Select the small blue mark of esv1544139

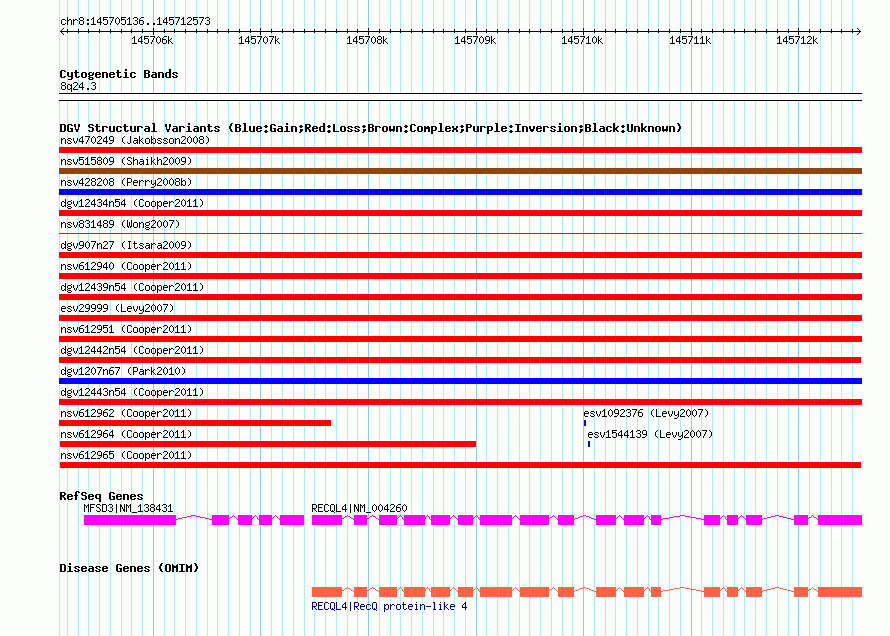coord(589,444)
